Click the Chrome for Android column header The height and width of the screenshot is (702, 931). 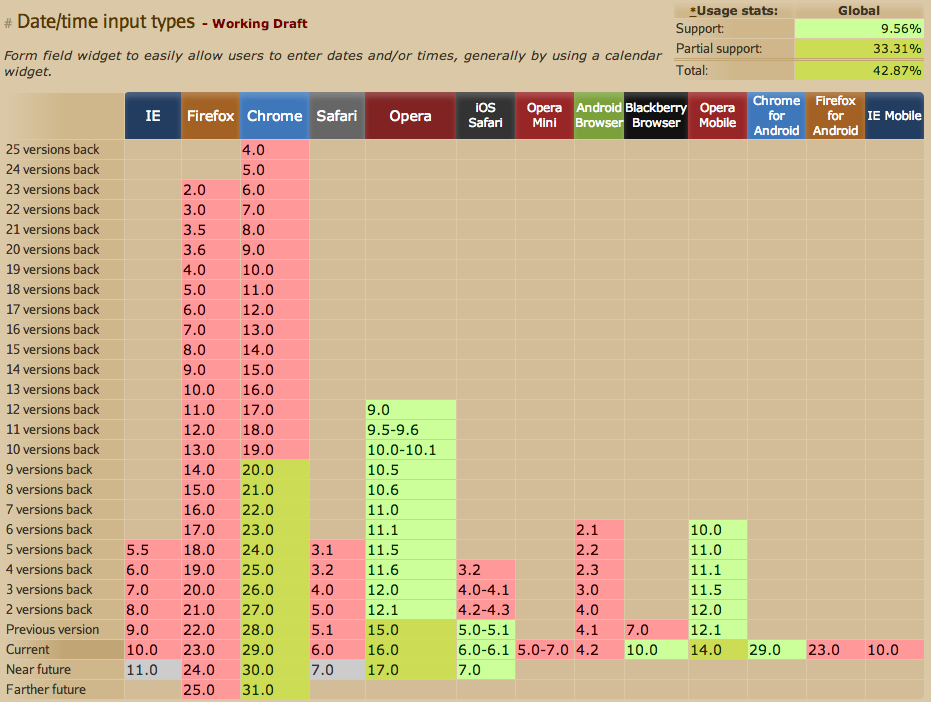click(x=777, y=115)
